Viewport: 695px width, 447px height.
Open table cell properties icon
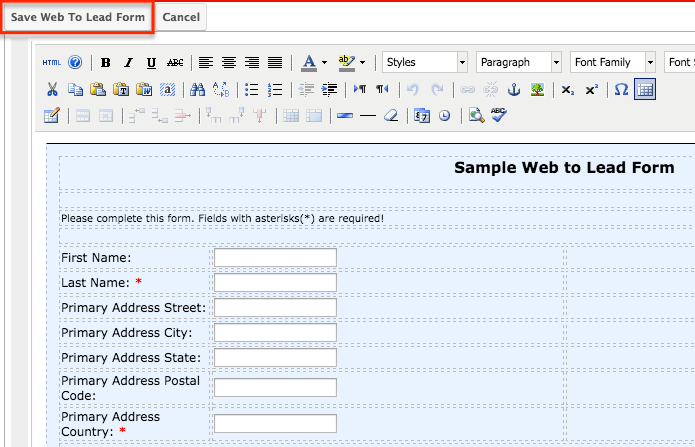(106, 116)
